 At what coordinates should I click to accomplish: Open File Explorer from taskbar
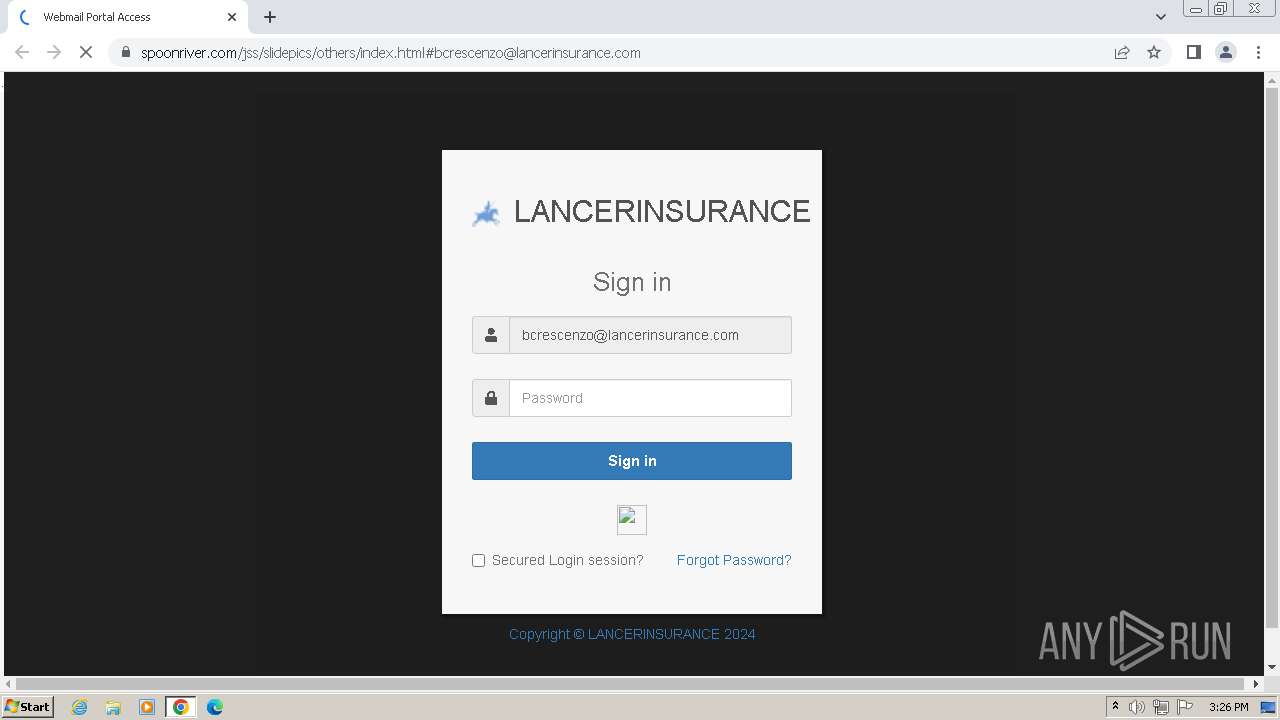113,707
